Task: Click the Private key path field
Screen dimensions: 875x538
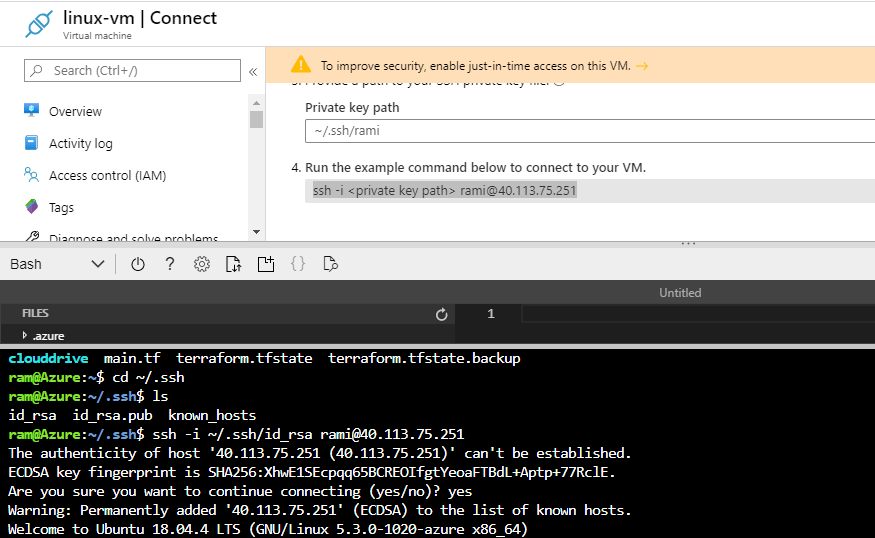Action: click(589, 131)
